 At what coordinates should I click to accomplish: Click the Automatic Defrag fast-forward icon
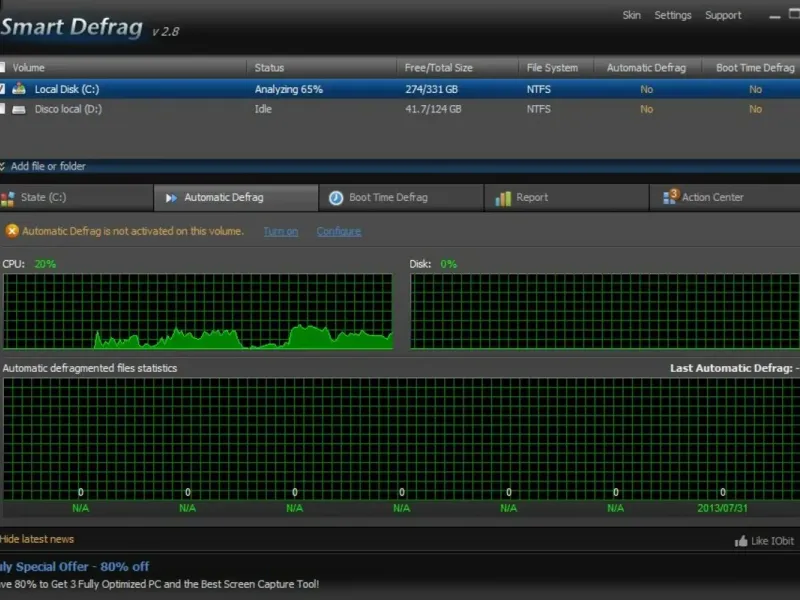(171, 198)
